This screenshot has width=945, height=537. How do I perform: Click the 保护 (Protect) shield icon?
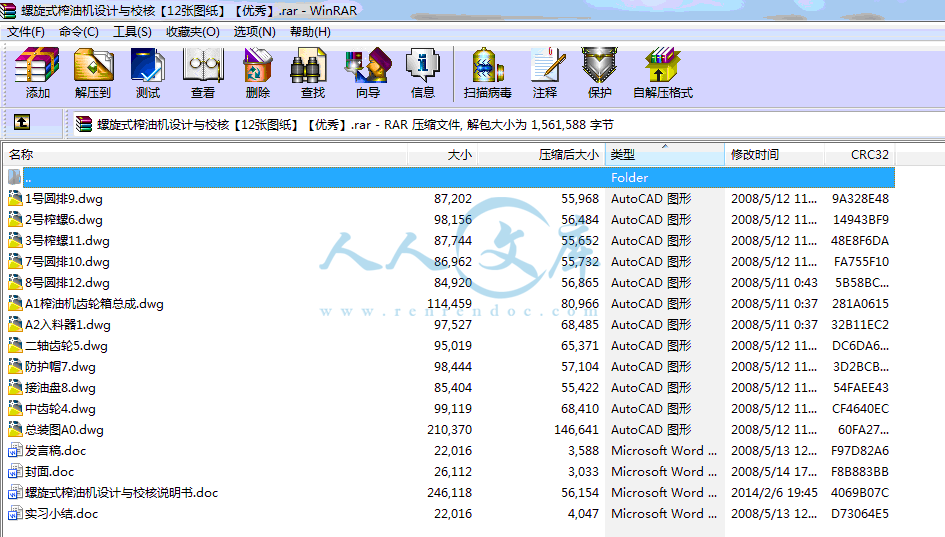coord(599,66)
